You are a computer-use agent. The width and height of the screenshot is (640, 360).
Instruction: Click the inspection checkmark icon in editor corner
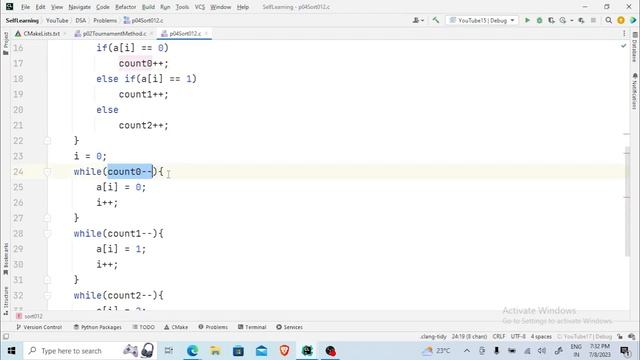[x=623, y=46]
